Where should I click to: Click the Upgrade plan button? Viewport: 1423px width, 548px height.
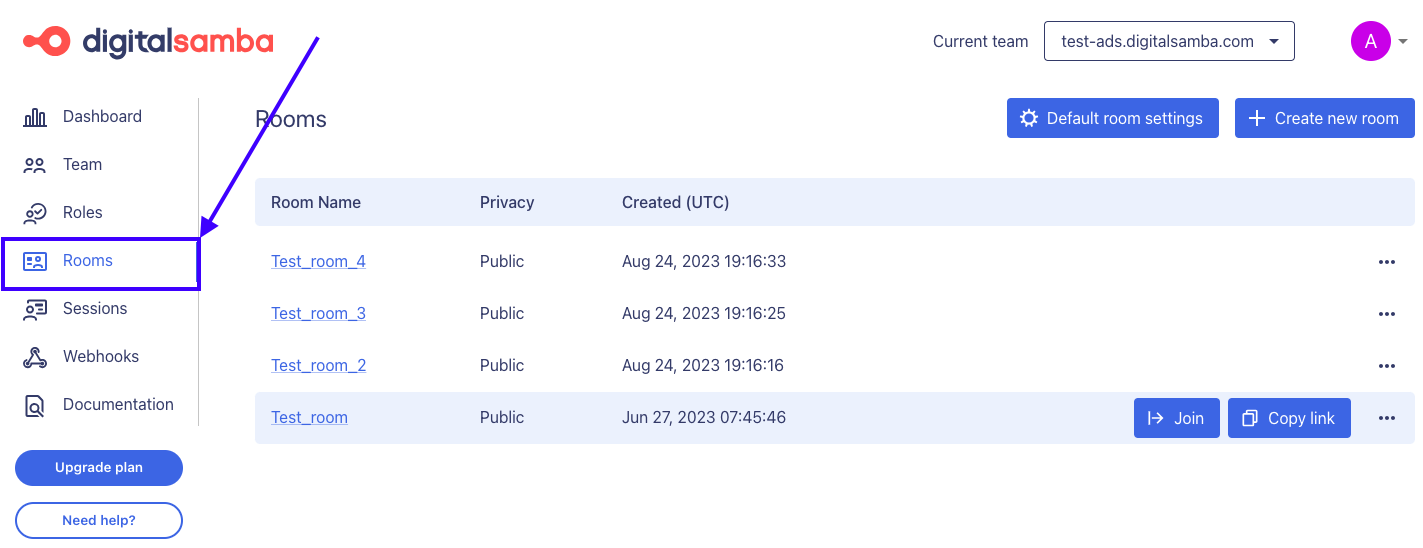point(99,467)
